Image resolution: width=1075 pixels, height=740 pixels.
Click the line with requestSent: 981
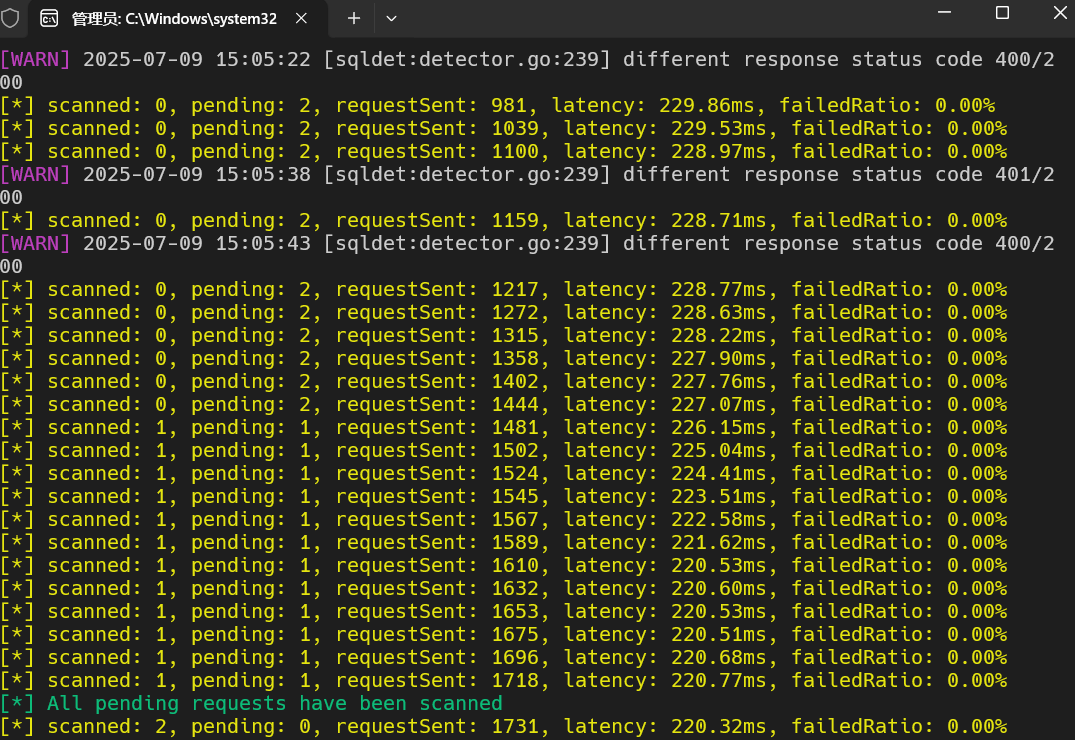498,105
